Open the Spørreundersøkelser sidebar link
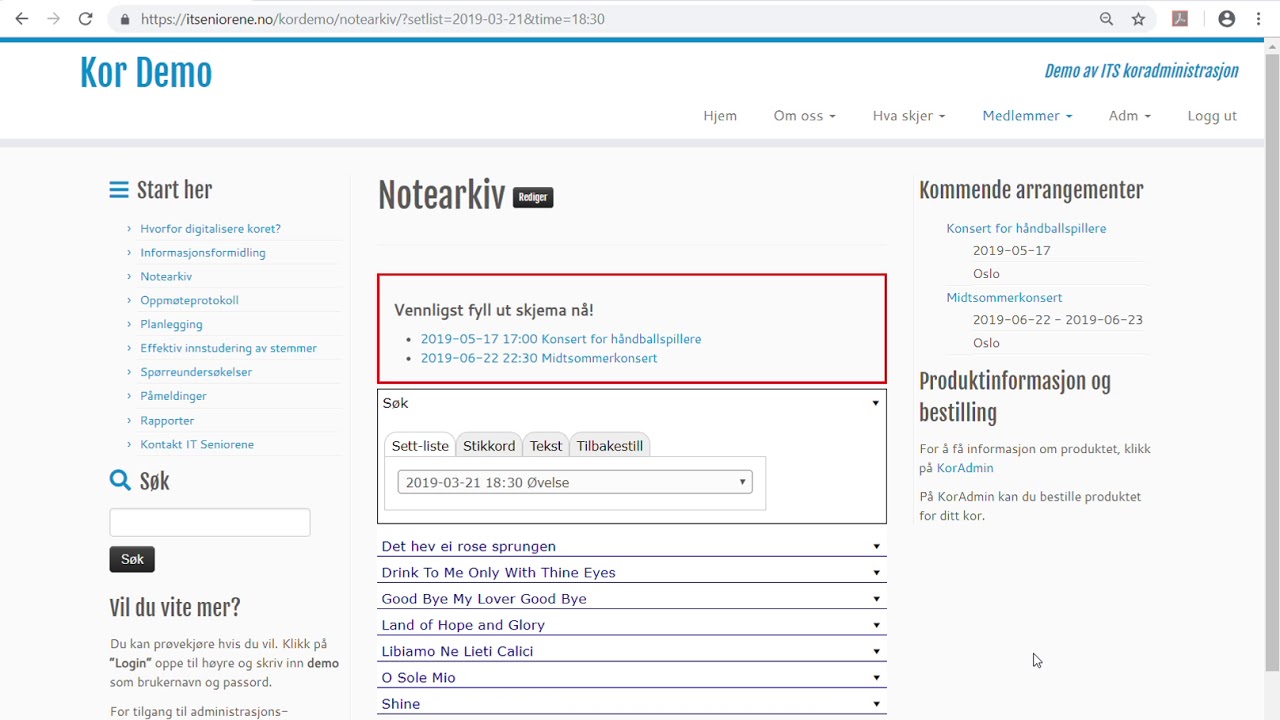This screenshot has height=720, width=1280. tap(196, 373)
